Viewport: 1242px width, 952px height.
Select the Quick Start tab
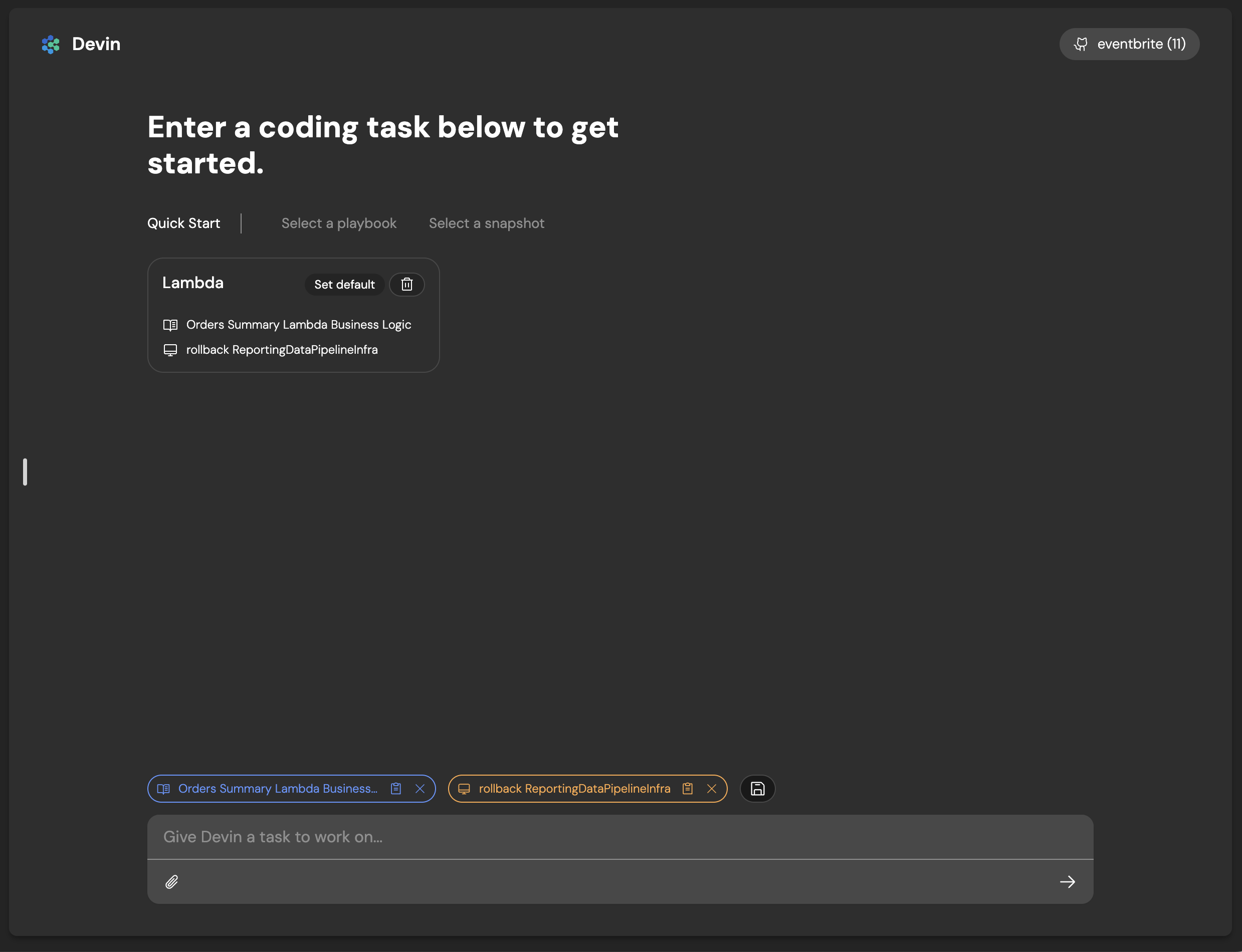point(183,223)
